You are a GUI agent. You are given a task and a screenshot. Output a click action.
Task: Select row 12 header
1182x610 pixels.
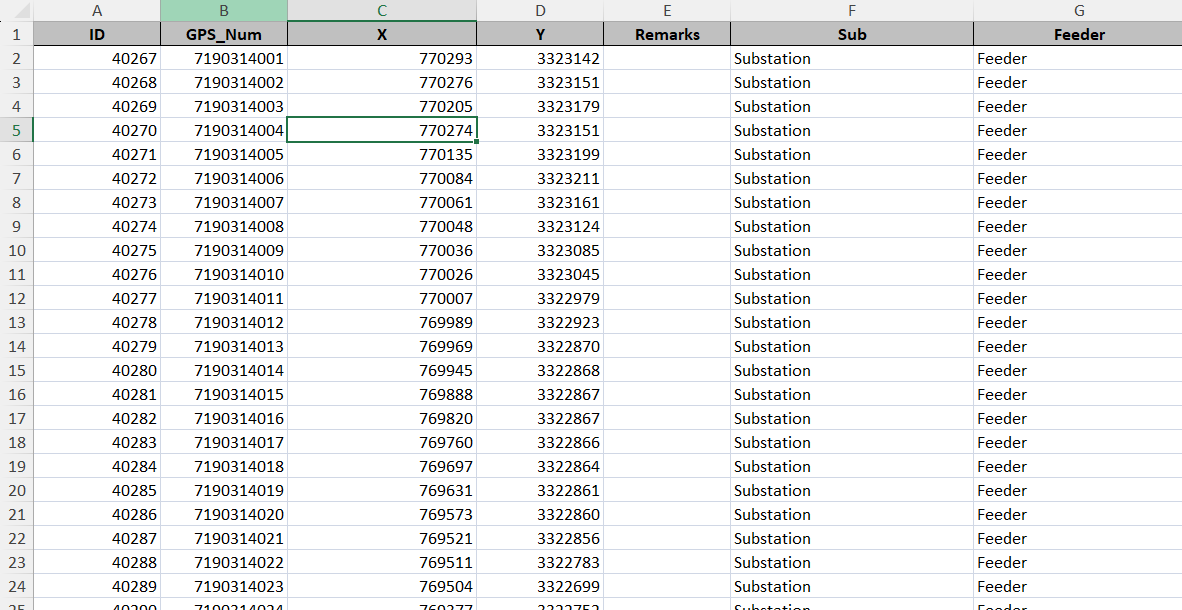tap(17, 299)
